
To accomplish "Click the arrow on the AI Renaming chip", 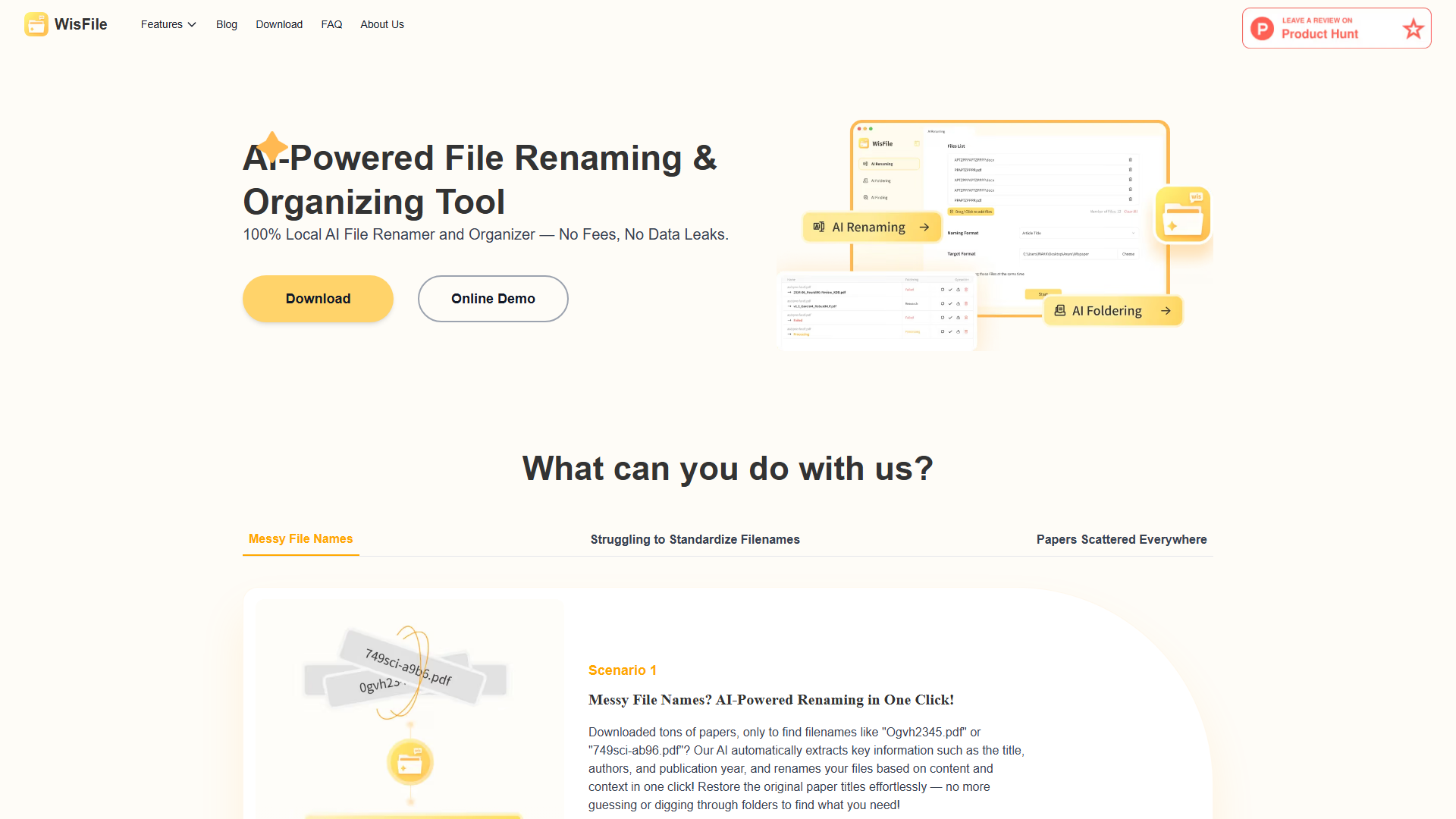I will coord(924,227).
